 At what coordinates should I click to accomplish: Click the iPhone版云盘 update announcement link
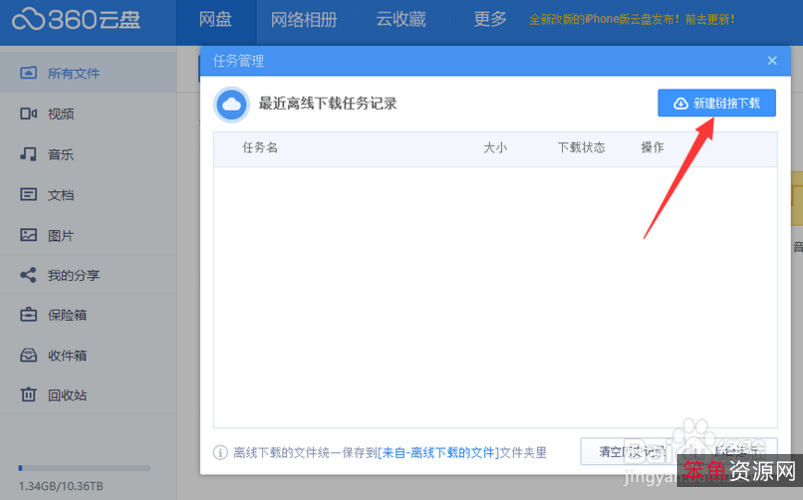click(x=632, y=19)
